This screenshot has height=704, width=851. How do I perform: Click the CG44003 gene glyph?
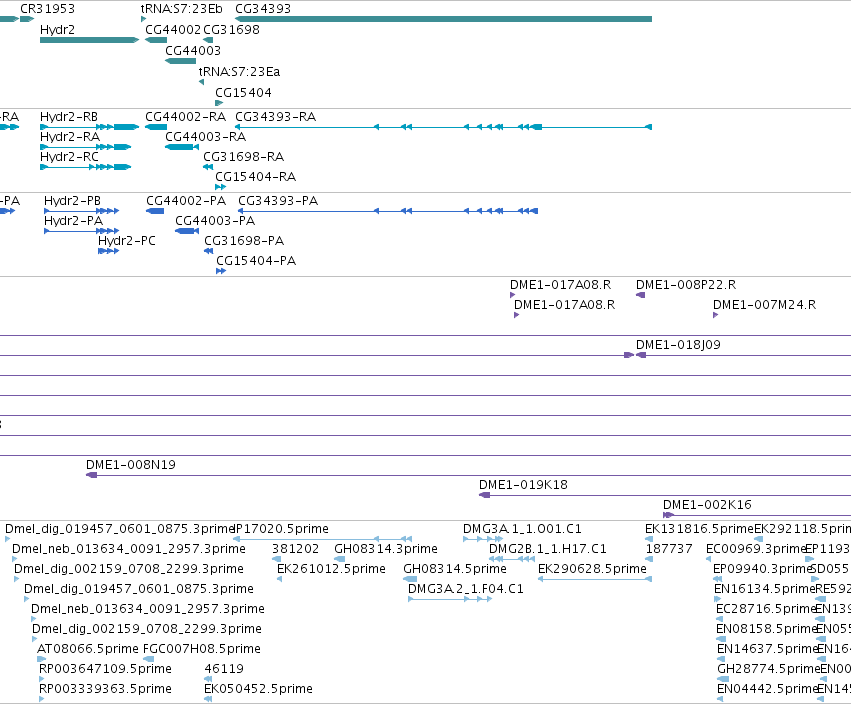pos(180,61)
